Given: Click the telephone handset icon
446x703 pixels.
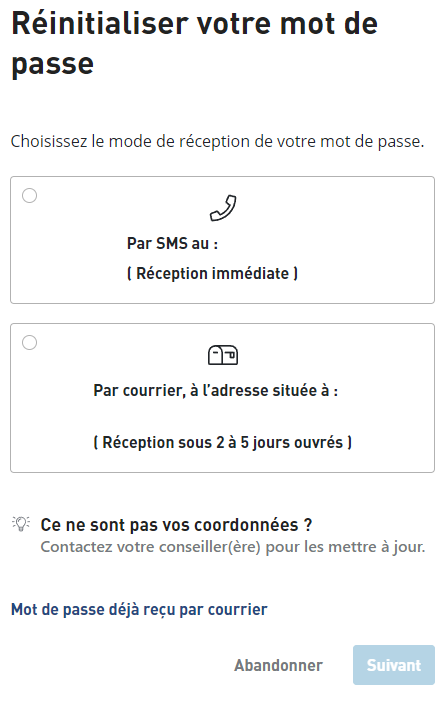Looking at the screenshot, I should click(223, 208).
